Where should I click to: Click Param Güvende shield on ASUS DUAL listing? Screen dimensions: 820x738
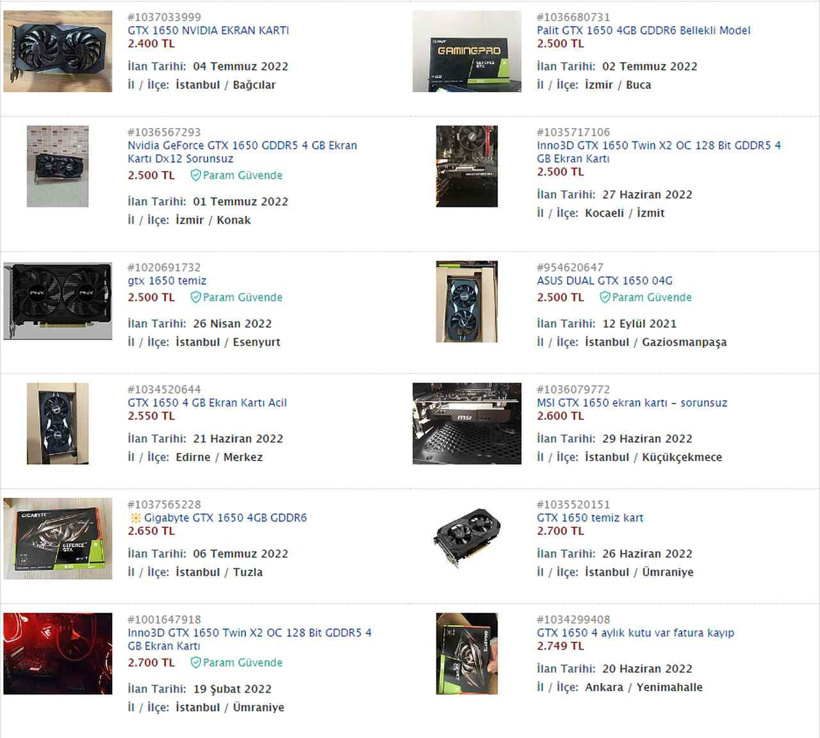(x=605, y=297)
